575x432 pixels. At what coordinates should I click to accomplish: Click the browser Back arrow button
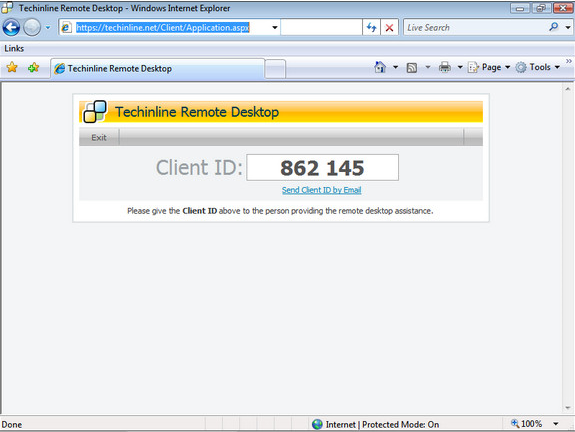11,28
